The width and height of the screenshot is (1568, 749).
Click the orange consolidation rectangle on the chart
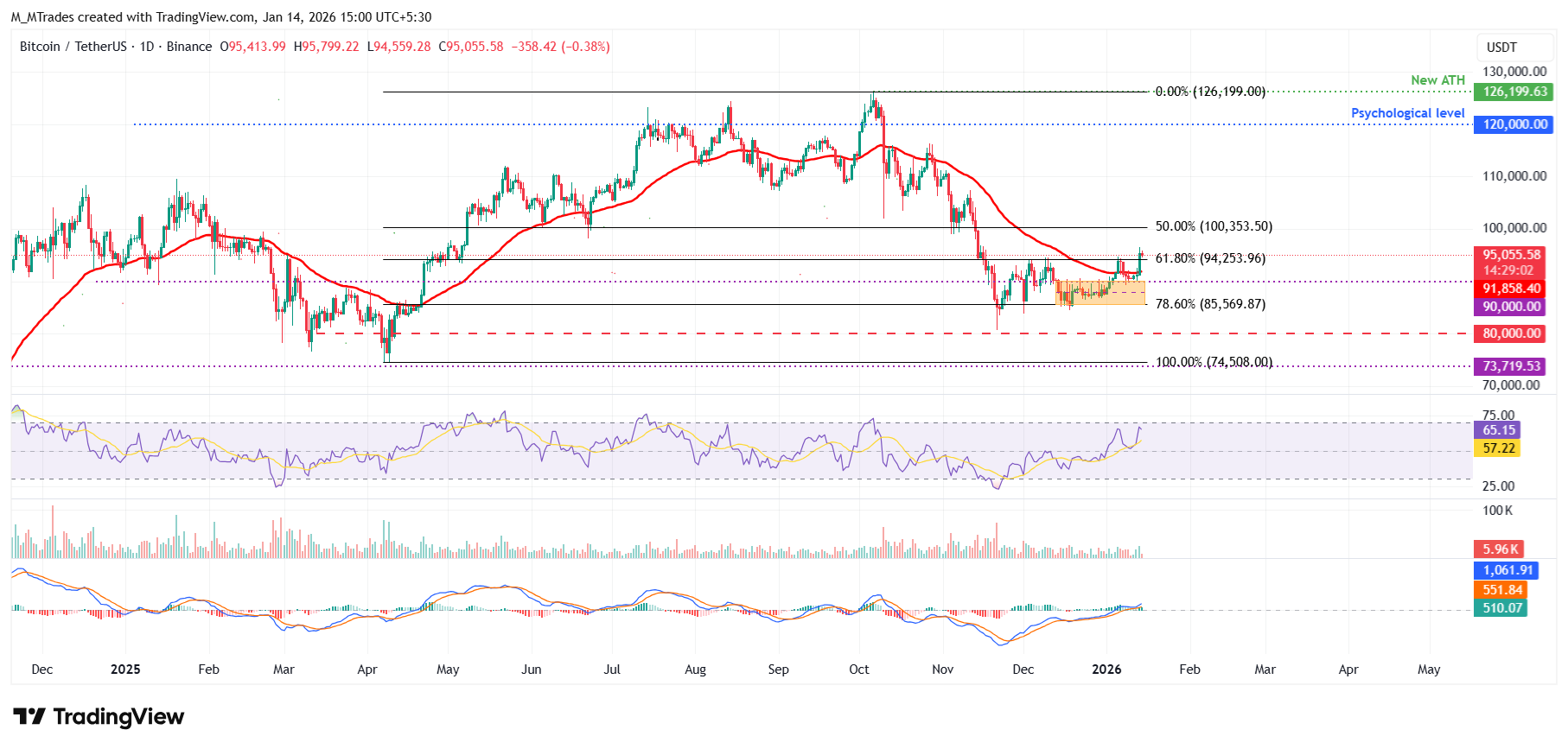1100,293
